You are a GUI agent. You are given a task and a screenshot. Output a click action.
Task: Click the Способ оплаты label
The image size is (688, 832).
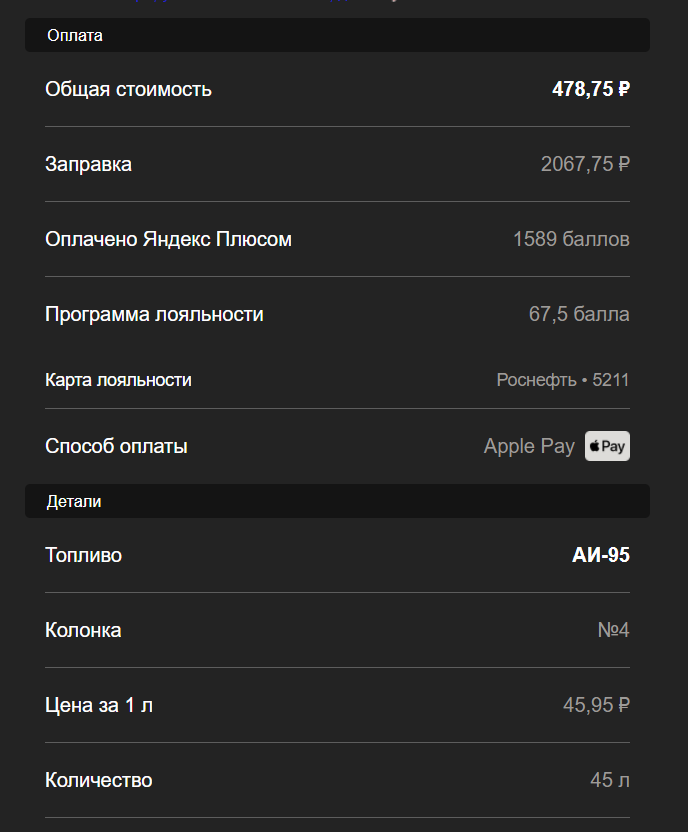pos(116,446)
